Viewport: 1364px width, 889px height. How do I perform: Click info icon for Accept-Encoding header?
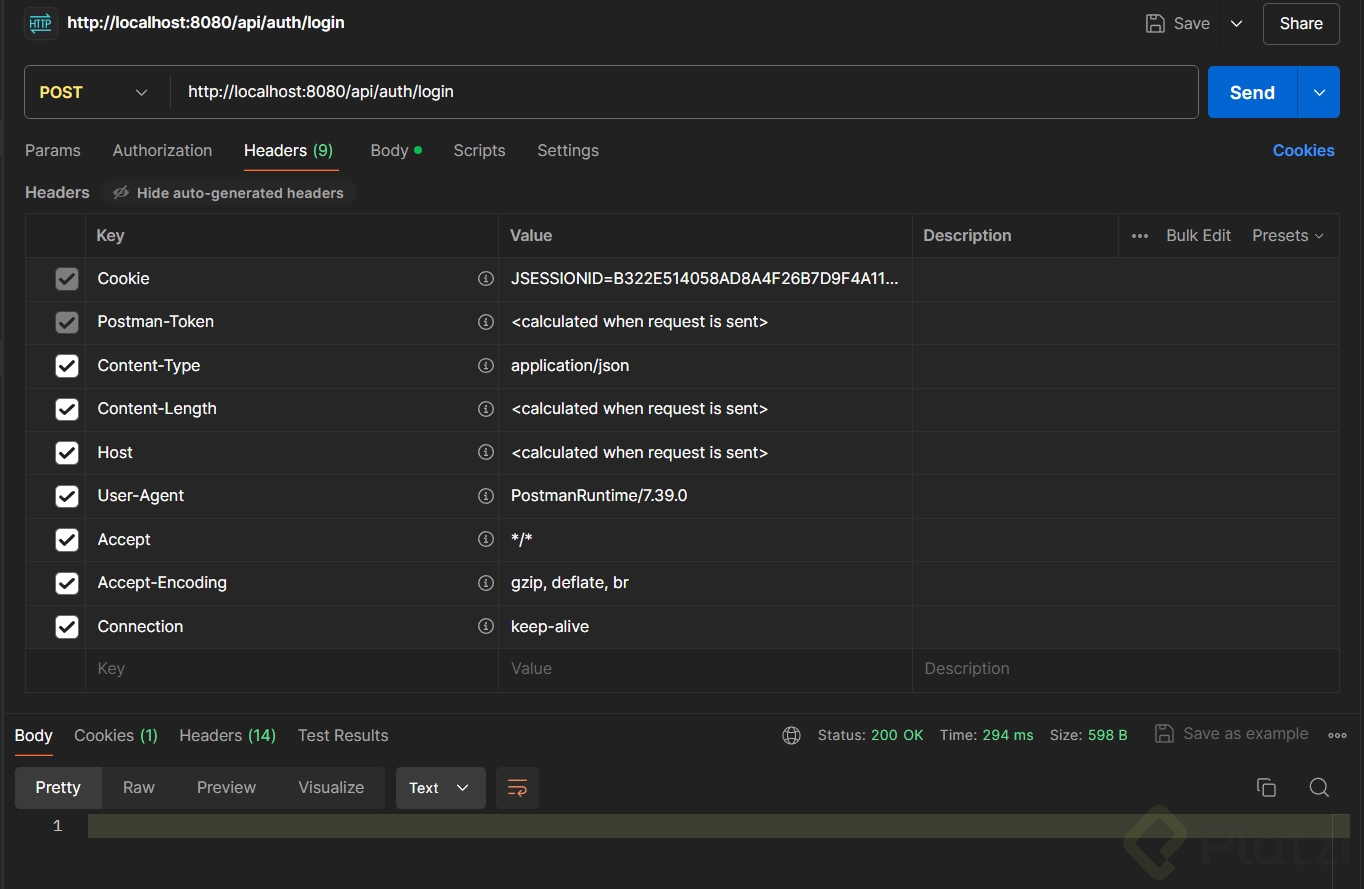coord(486,583)
